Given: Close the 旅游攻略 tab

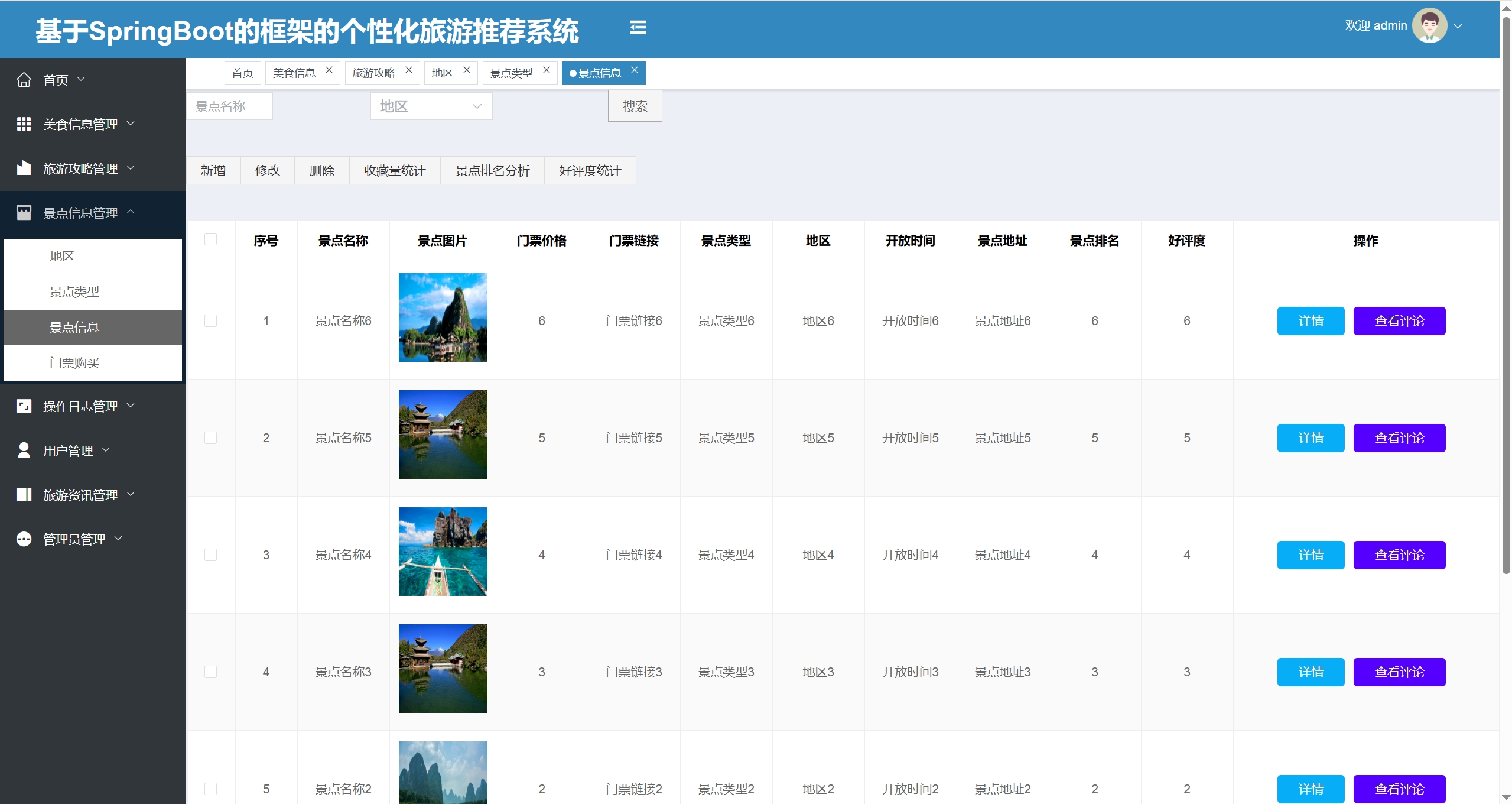Looking at the screenshot, I should (x=408, y=70).
